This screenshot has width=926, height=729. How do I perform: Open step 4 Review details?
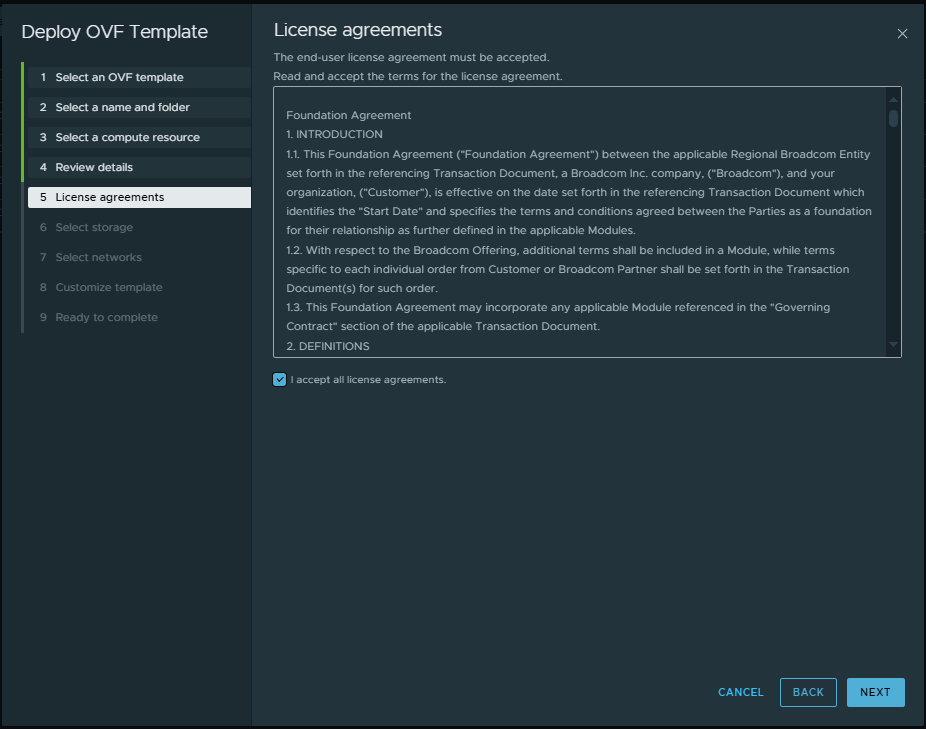[x=94, y=167]
